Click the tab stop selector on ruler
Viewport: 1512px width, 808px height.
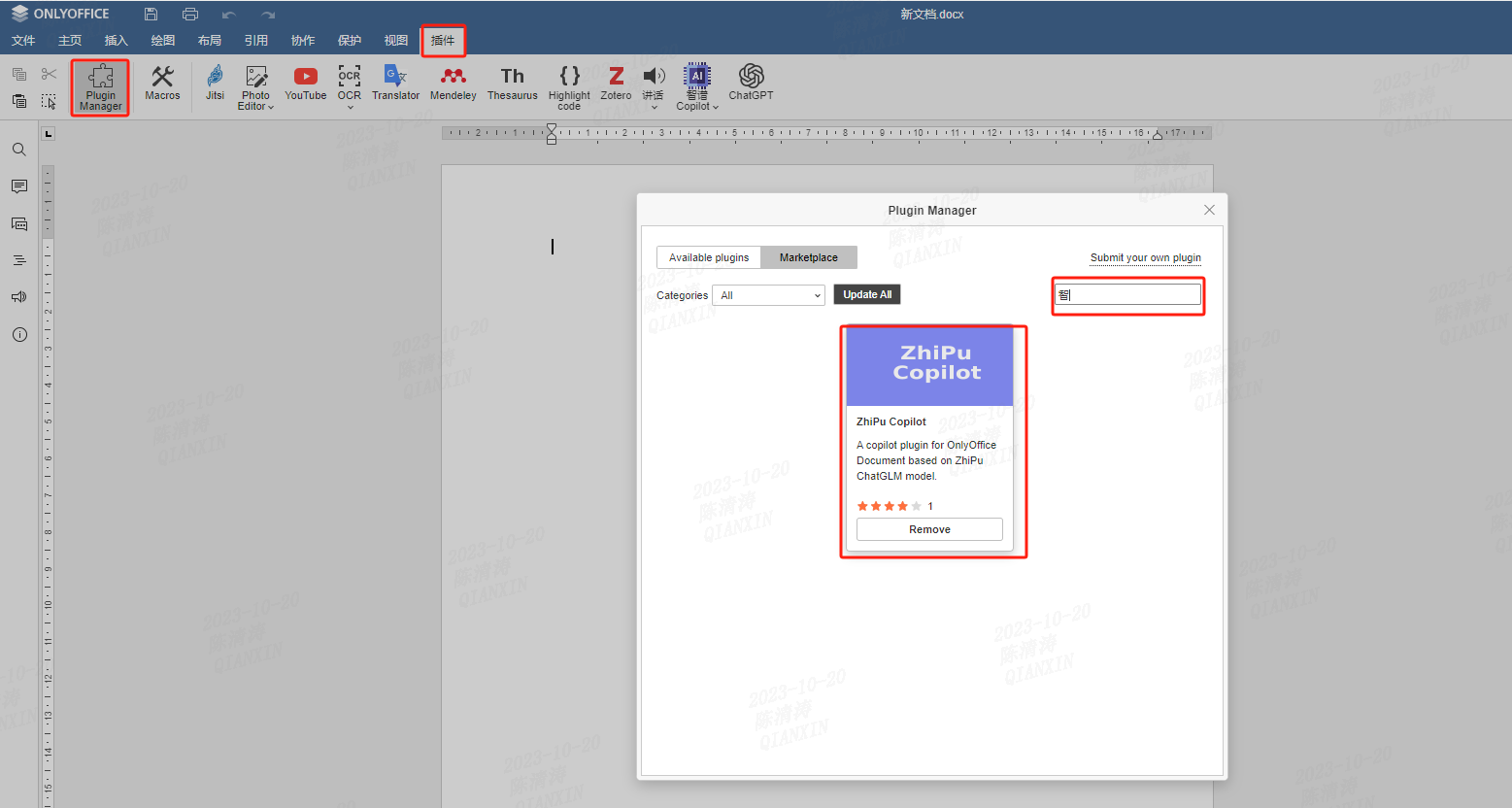(49, 133)
